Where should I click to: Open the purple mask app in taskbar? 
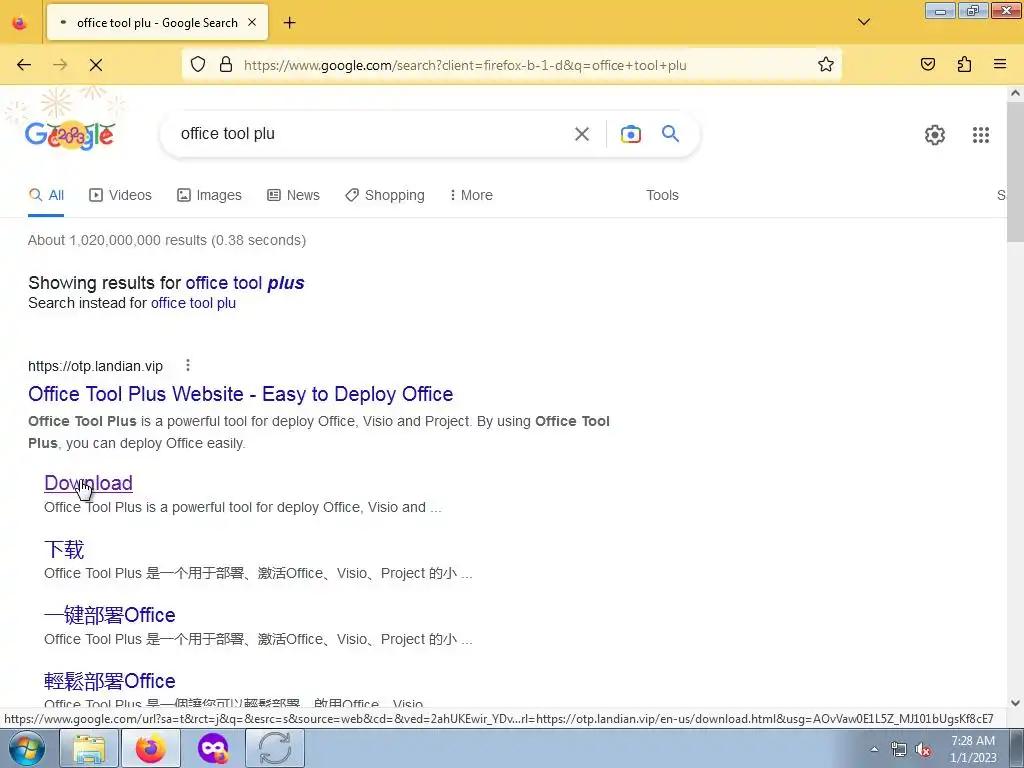(213, 748)
